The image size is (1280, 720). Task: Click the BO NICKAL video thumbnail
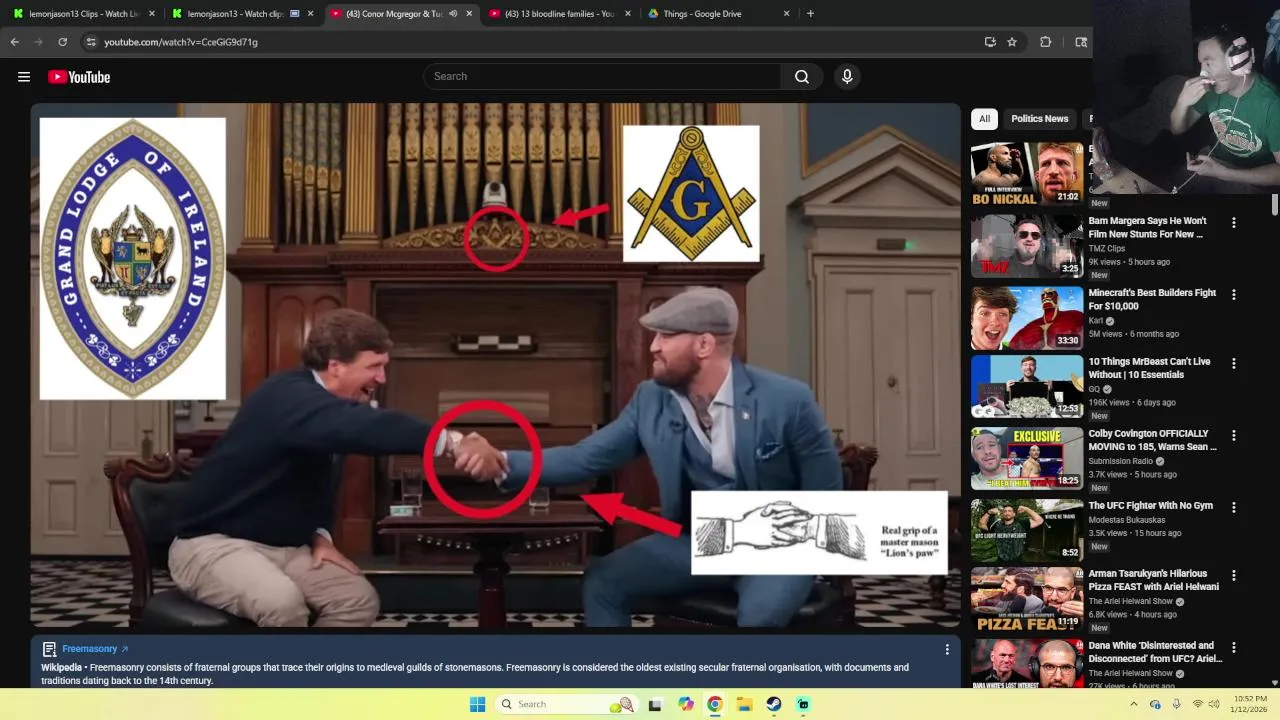pyautogui.click(x=1027, y=174)
